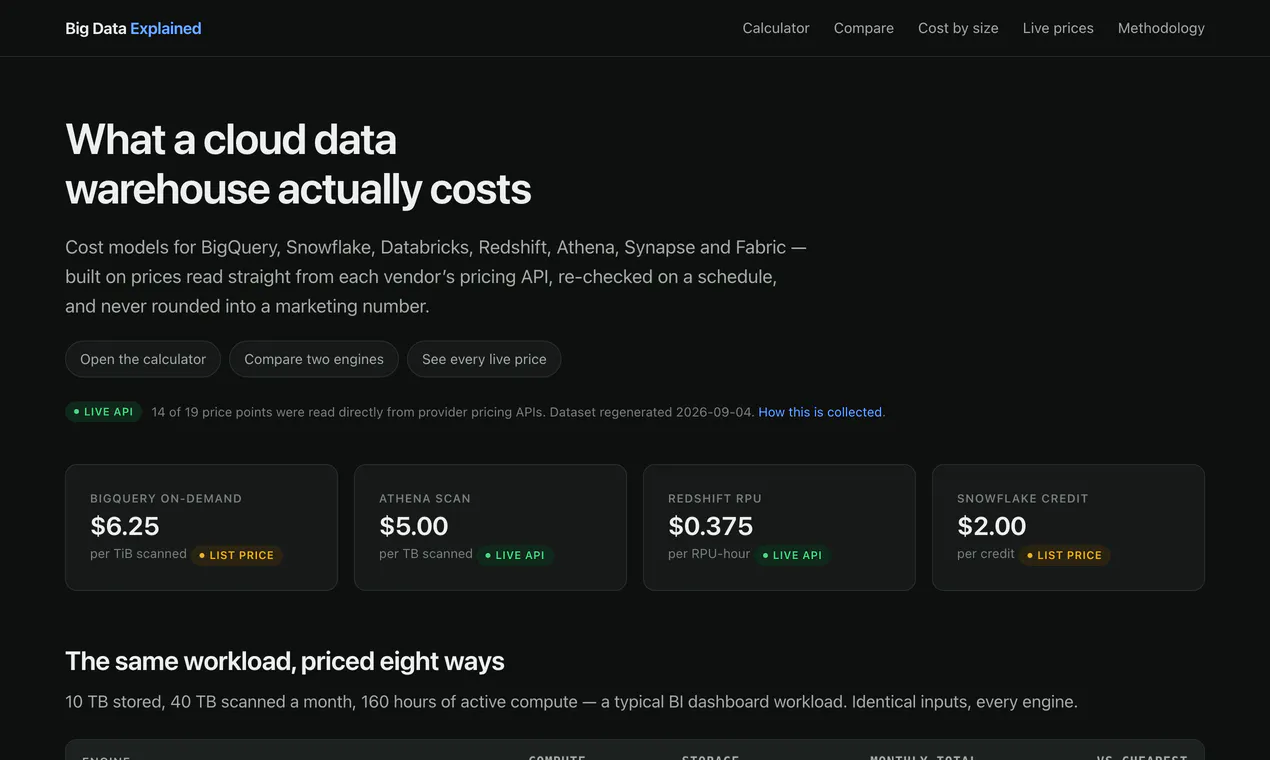Open Live prices in the navigation bar
The width and height of the screenshot is (1270, 760).
[1058, 28]
